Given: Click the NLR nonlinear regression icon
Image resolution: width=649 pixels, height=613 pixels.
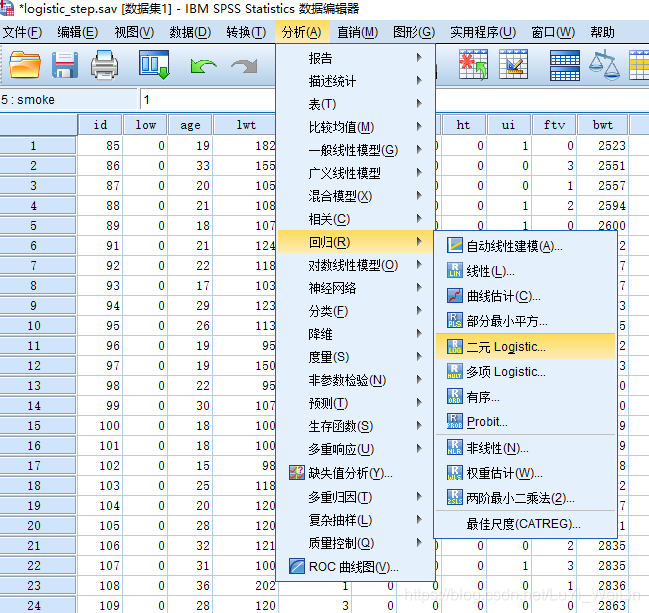Looking at the screenshot, I should coord(454,447).
